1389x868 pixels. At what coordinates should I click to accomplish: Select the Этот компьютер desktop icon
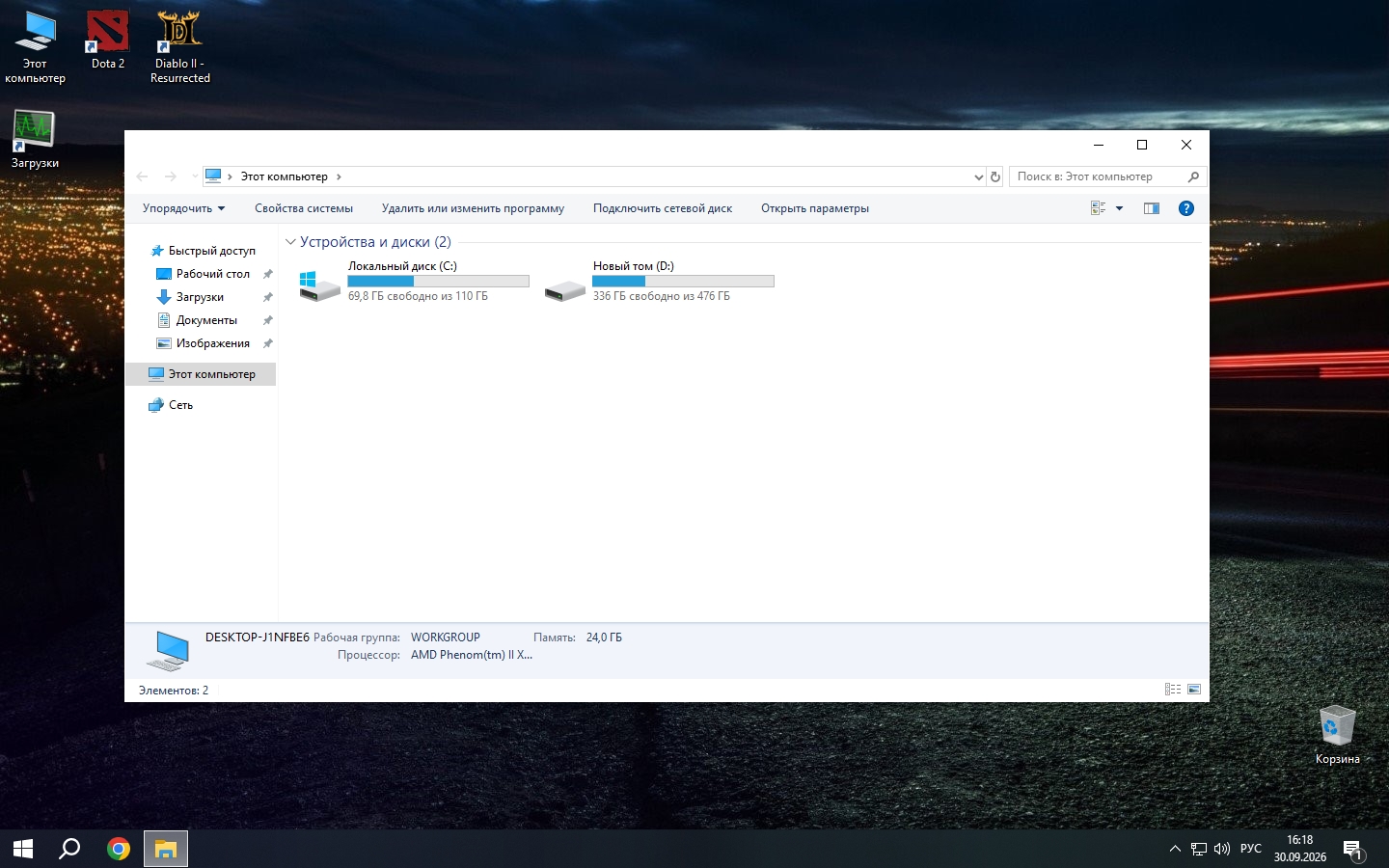(36, 46)
